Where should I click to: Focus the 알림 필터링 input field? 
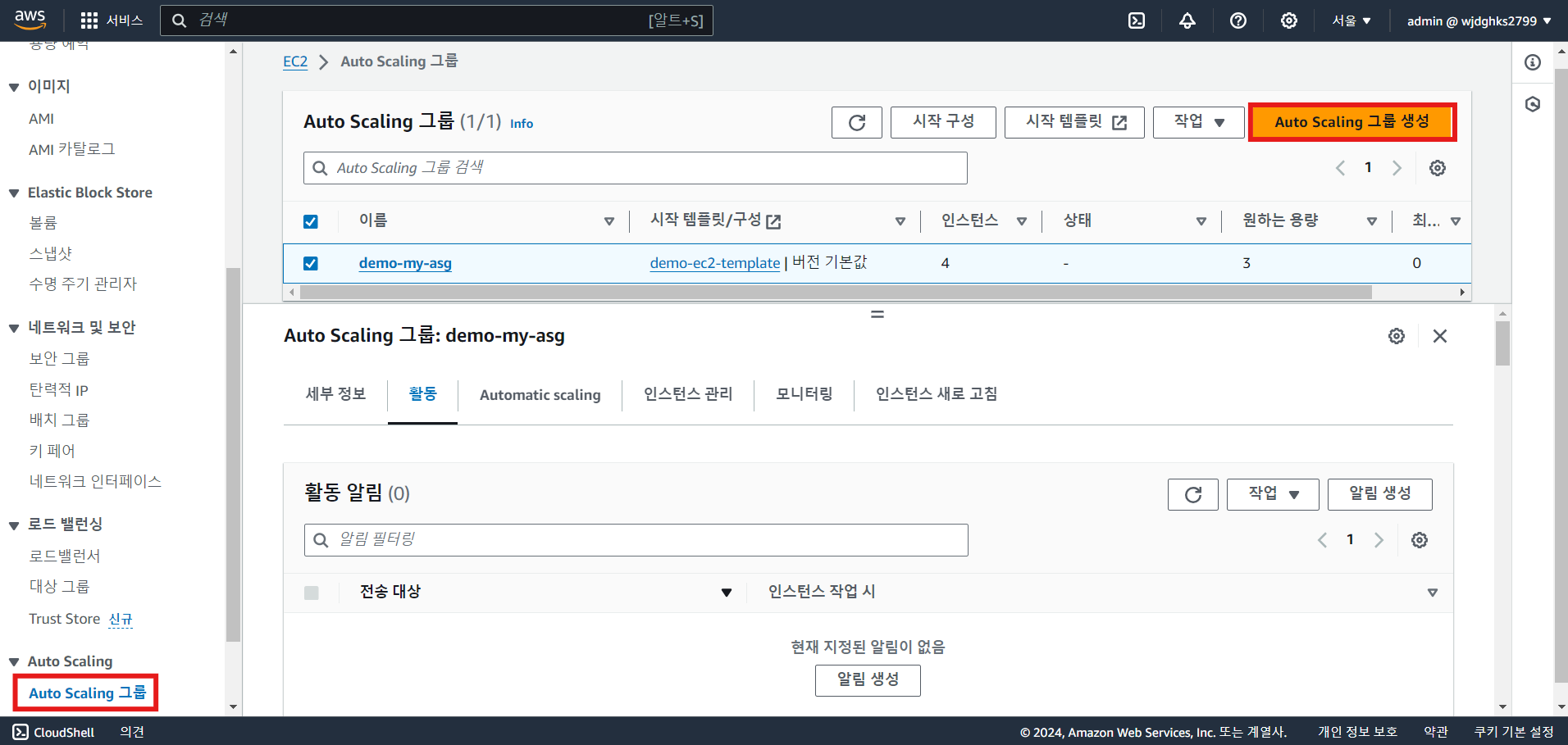(x=636, y=540)
